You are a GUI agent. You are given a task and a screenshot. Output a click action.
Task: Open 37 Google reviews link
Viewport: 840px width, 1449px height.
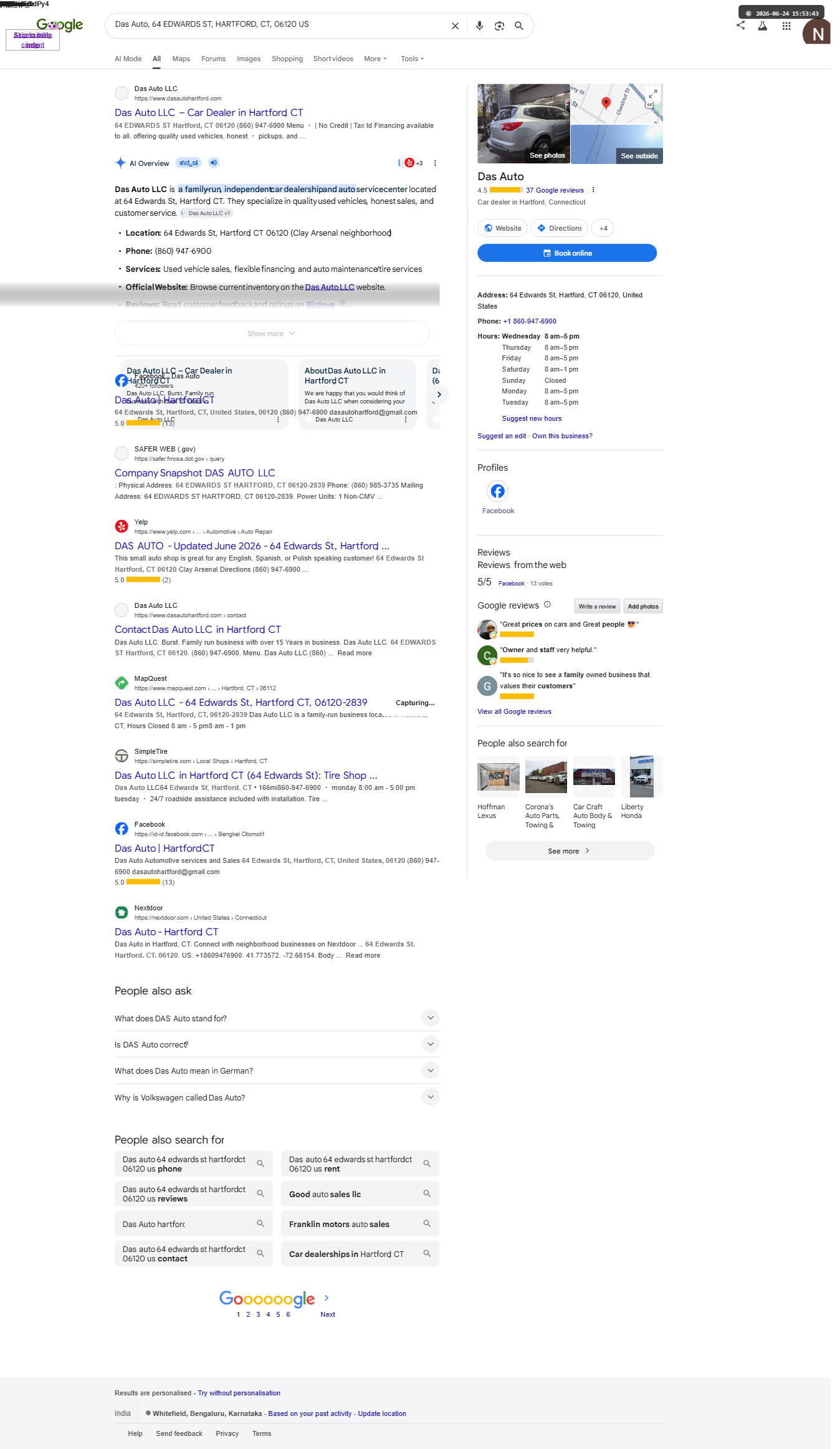(555, 190)
